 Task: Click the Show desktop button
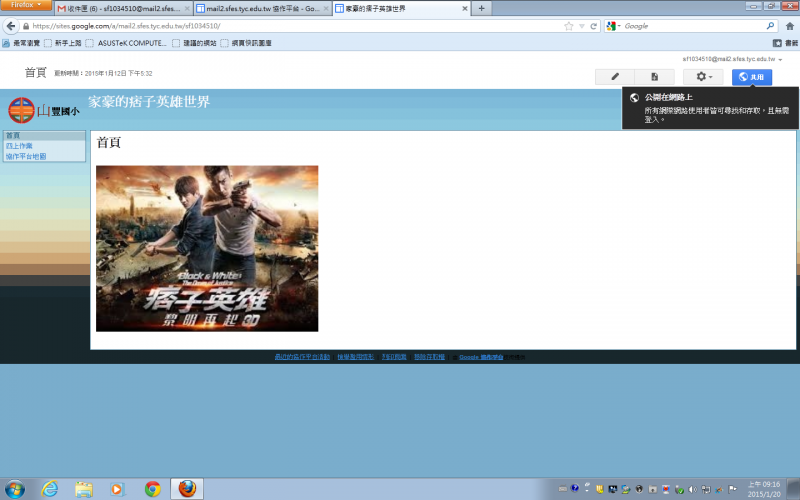pyautogui.click(x=795, y=489)
